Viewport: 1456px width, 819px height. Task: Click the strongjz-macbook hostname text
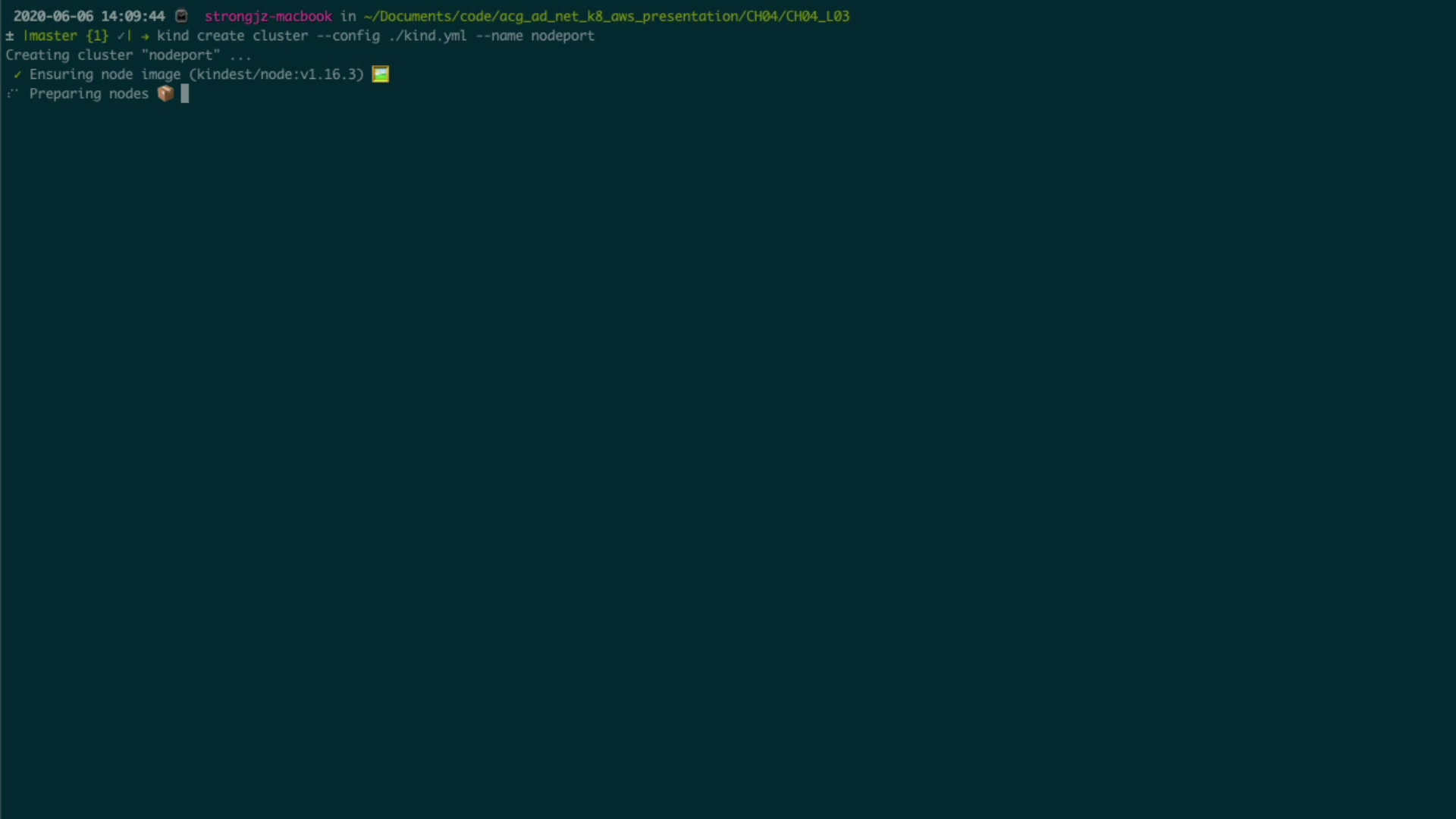pyautogui.click(x=268, y=16)
